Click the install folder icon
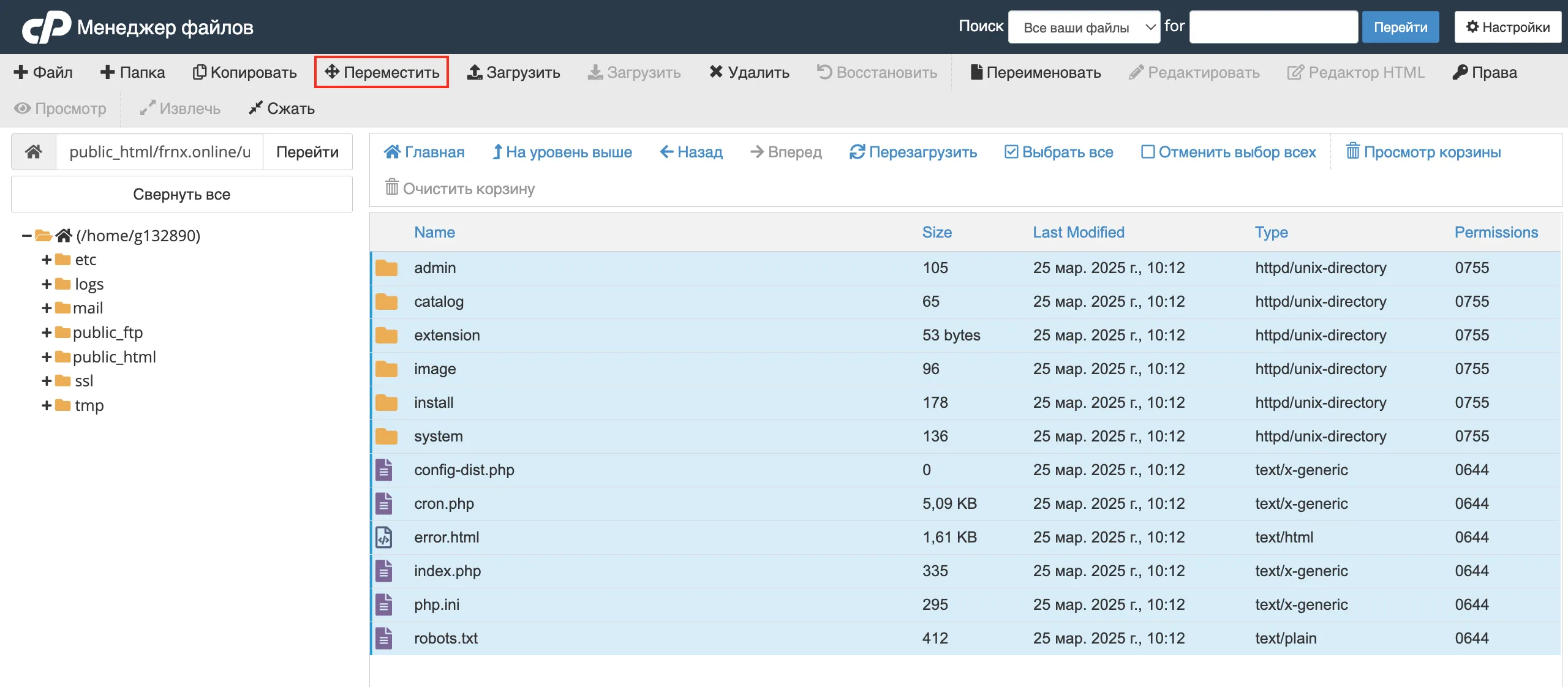 click(386, 403)
